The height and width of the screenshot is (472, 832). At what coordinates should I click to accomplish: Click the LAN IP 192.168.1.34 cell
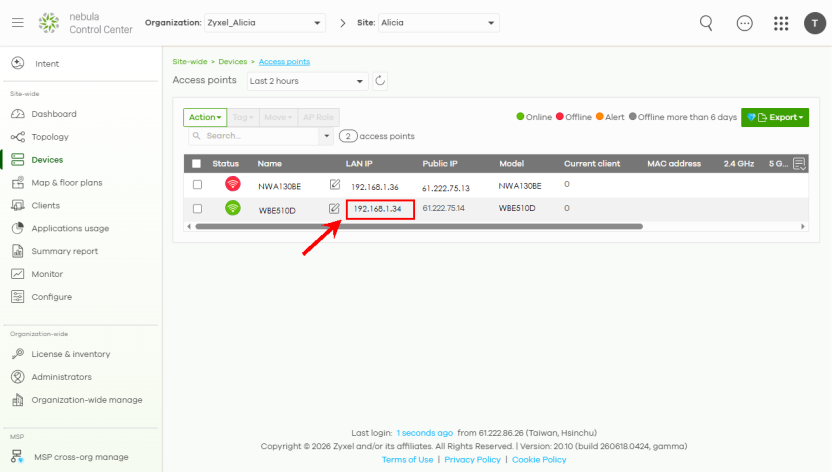[x=380, y=209]
